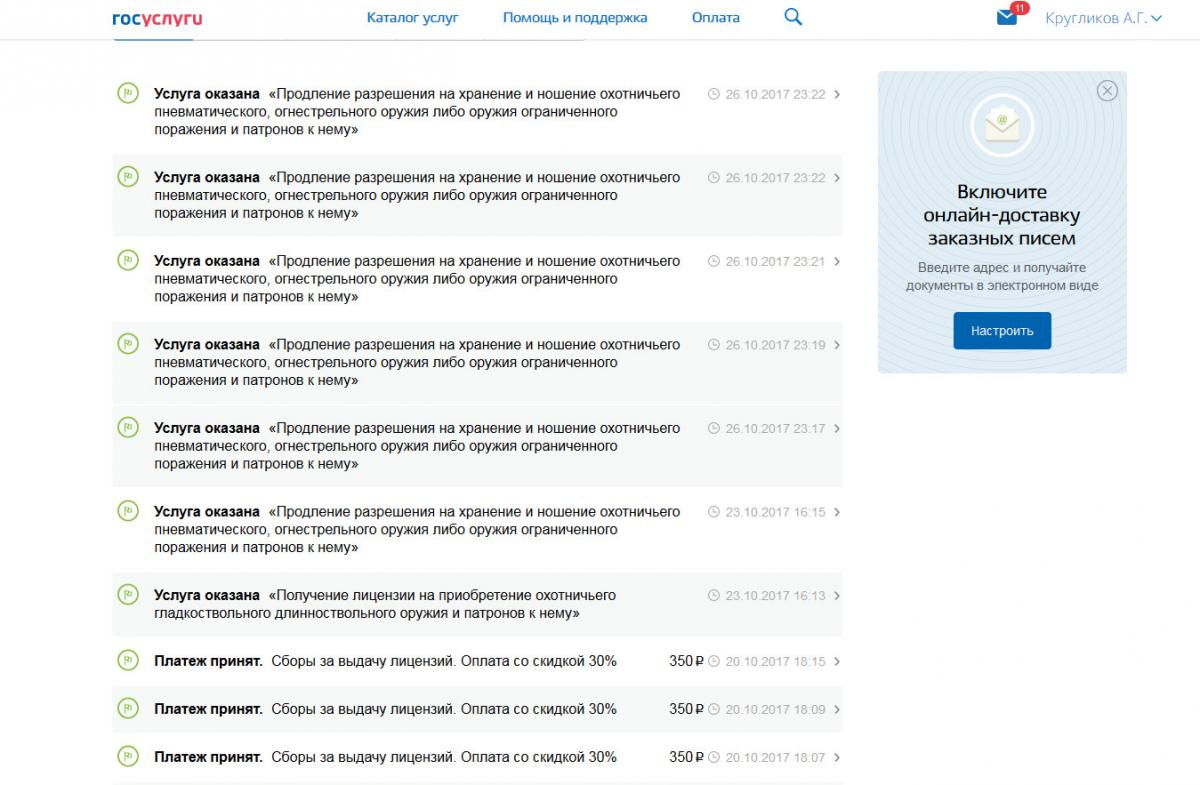Expand the 20.10.2017 18:07 payment chevron

837,758
